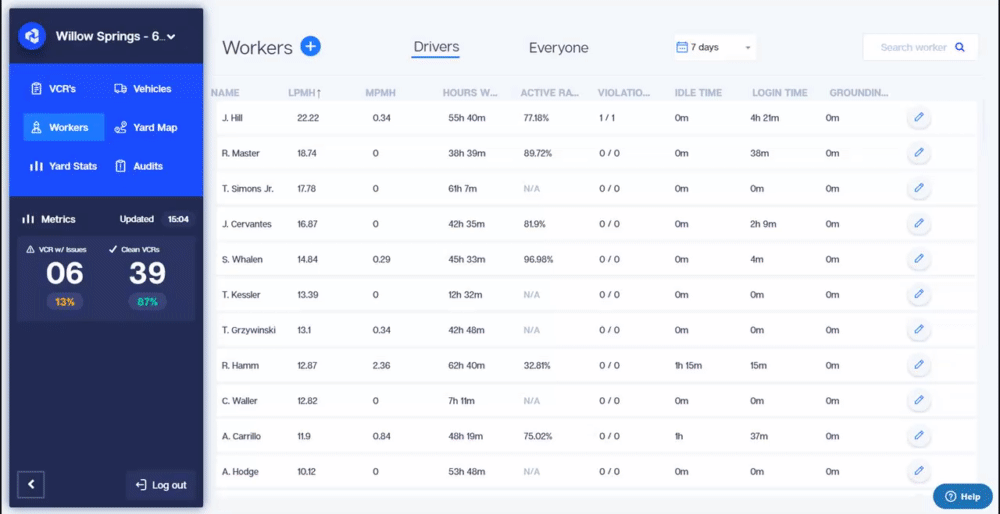1000x514 pixels.
Task: Open the Vehicles section
Action: point(143,89)
